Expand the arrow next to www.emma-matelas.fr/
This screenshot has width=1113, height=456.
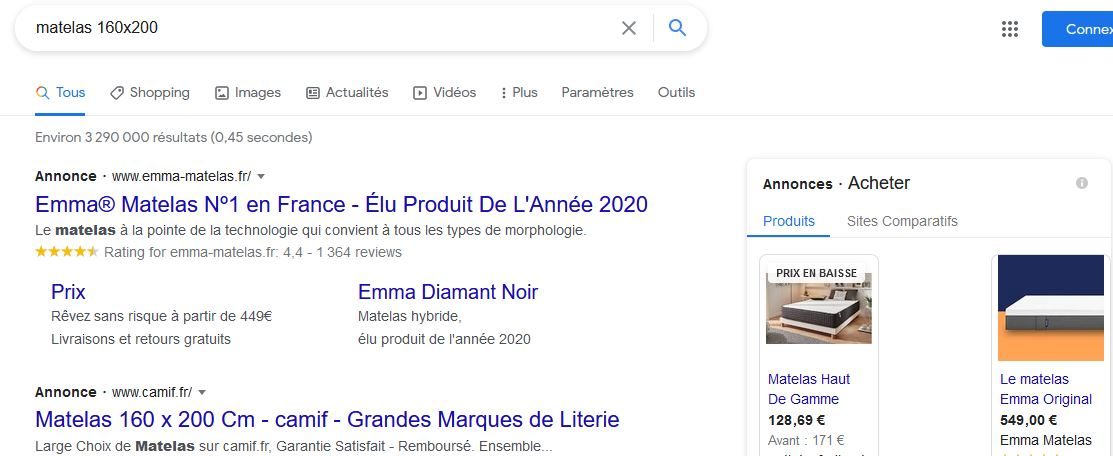(x=261, y=176)
